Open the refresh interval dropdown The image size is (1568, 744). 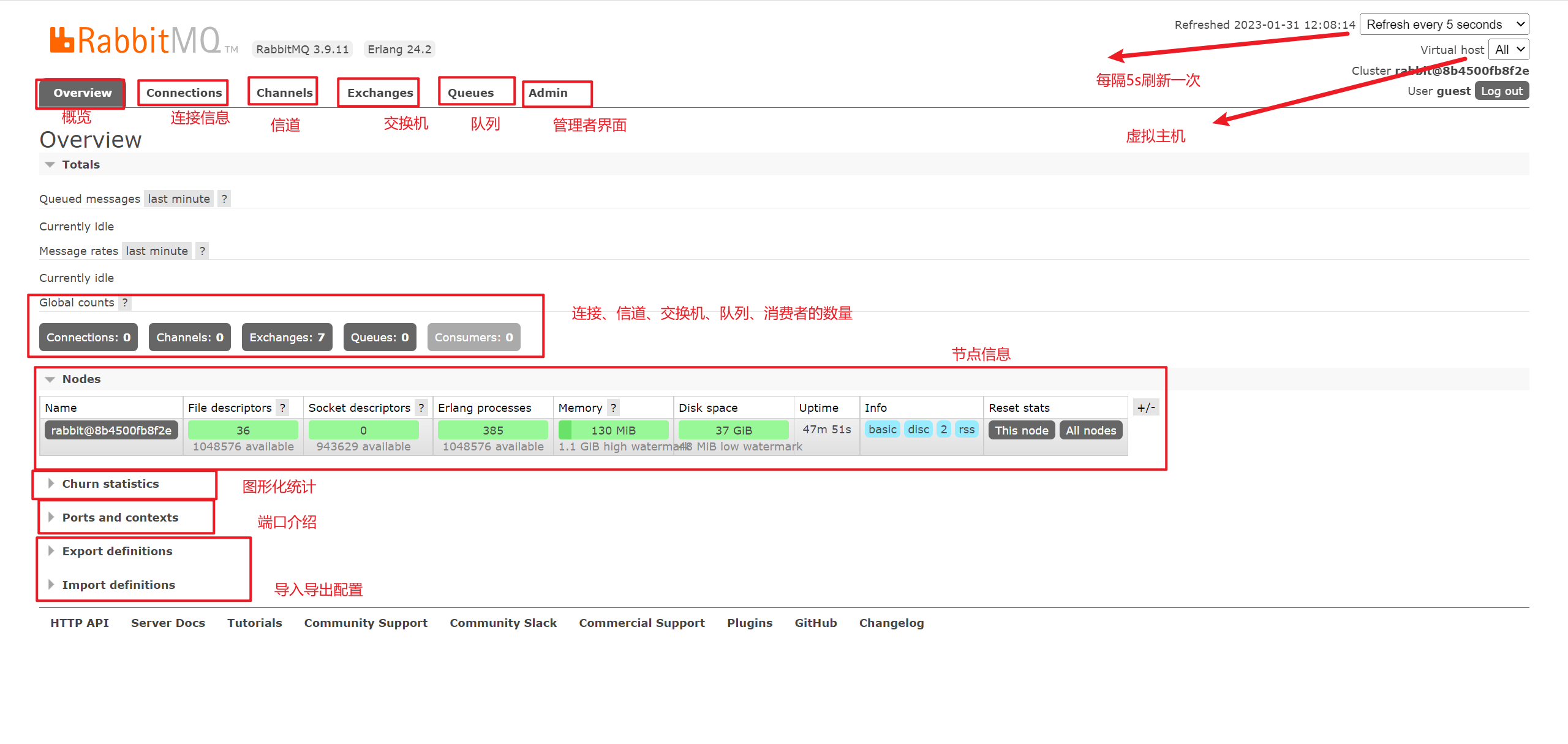point(1444,25)
